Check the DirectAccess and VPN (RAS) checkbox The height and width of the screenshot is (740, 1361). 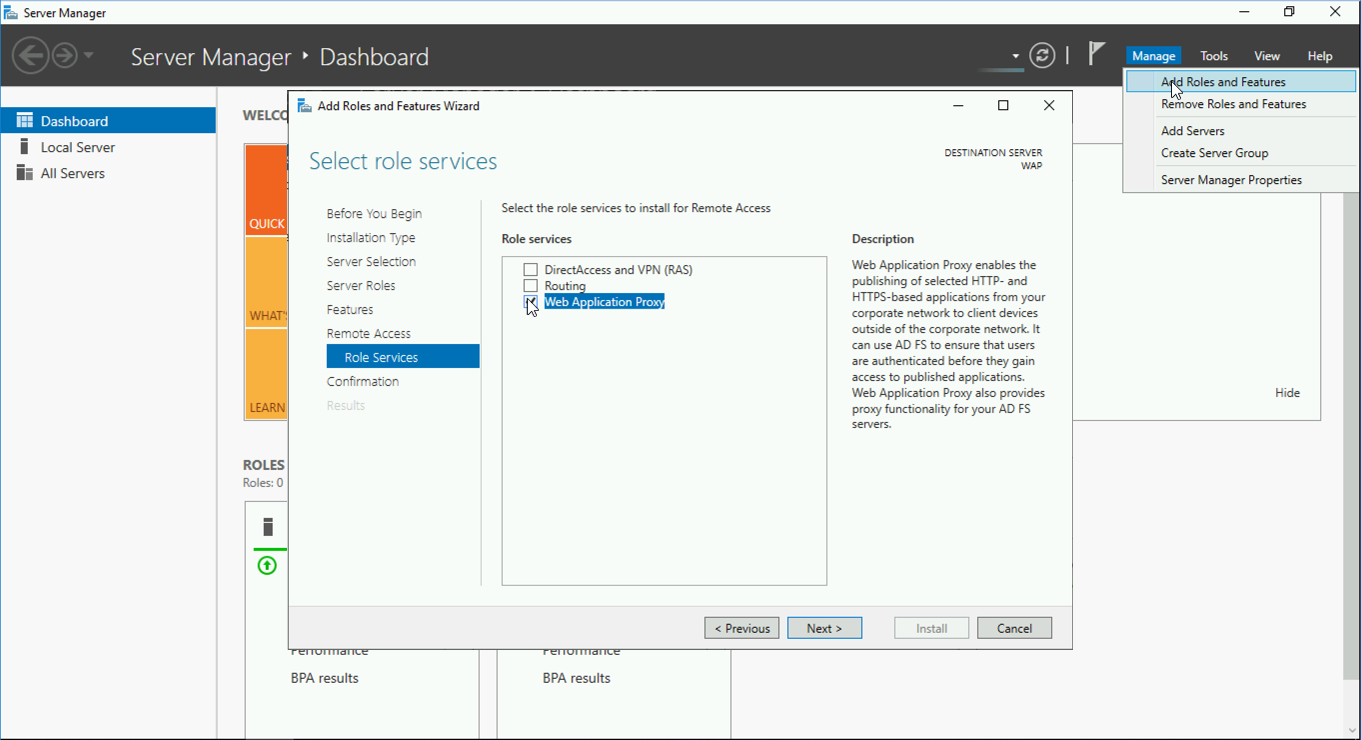click(x=531, y=270)
